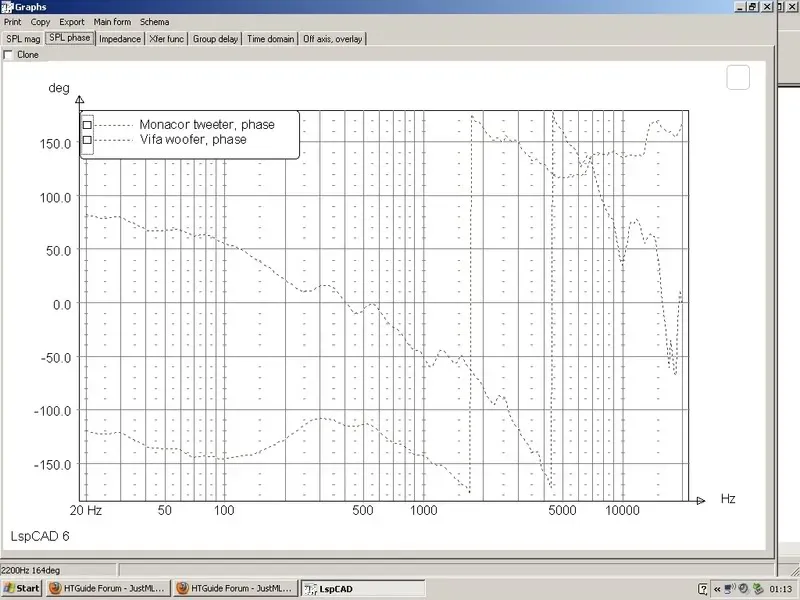The width and height of the screenshot is (800, 600).
Task: Open the Schema menu
Action: coord(154,22)
